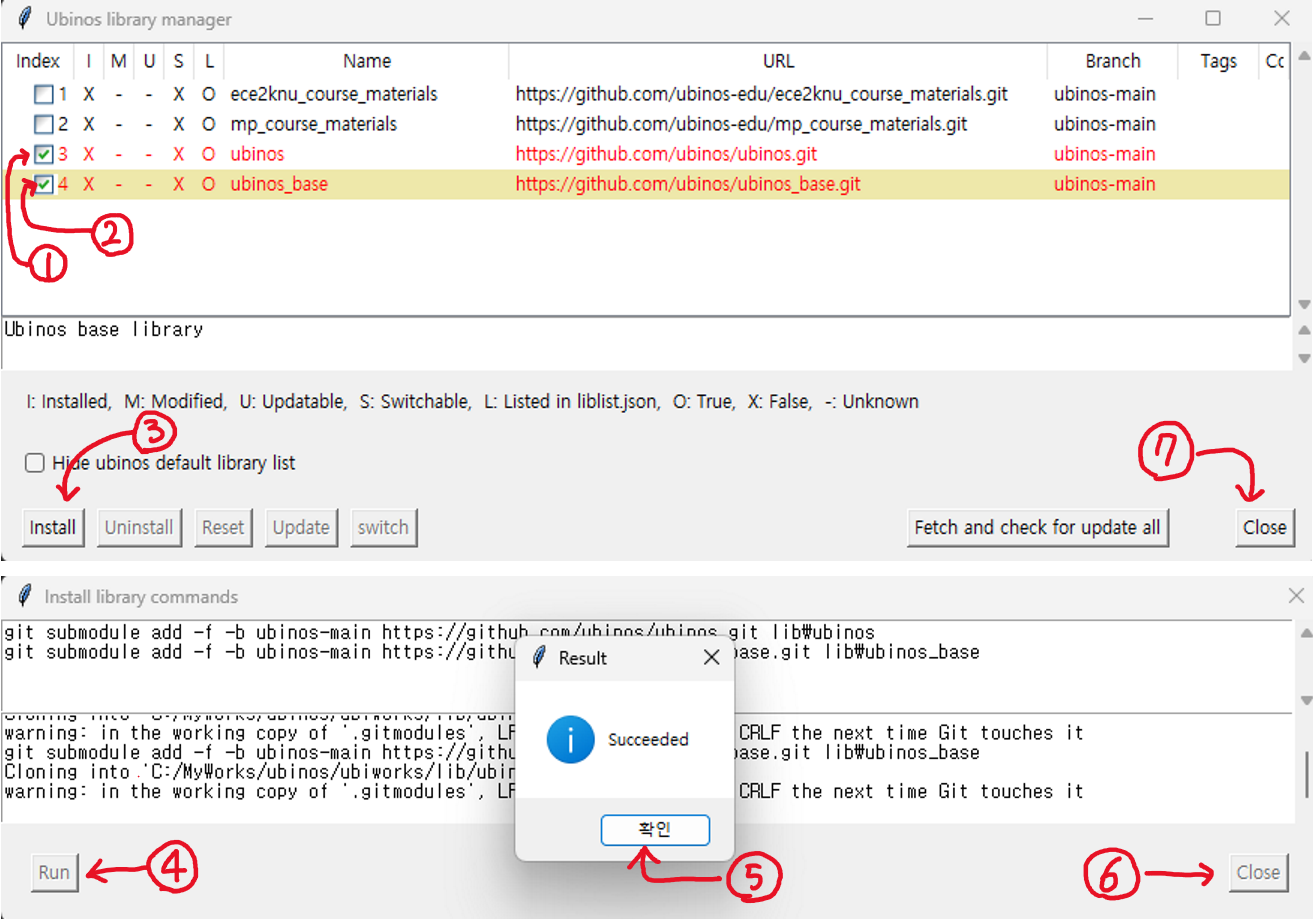Click the feather icon in Ubinos library manager title
This screenshot has height=919, width=1313.
[25, 19]
